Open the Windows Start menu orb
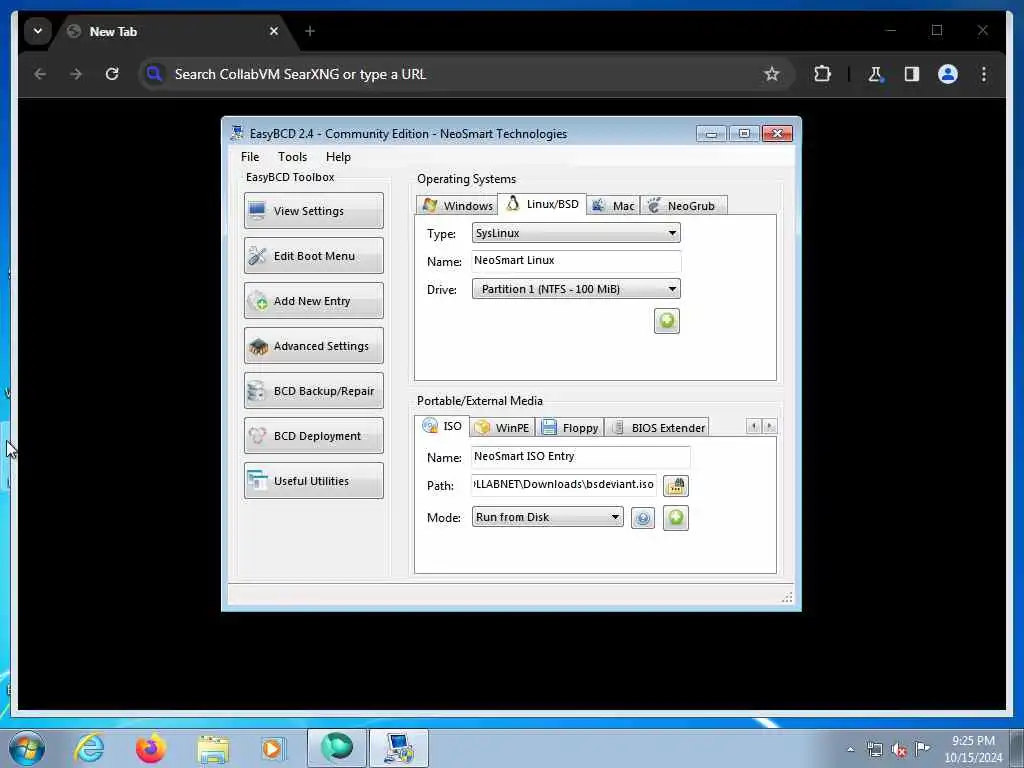Image resolution: width=1024 pixels, height=768 pixels. coord(27,748)
